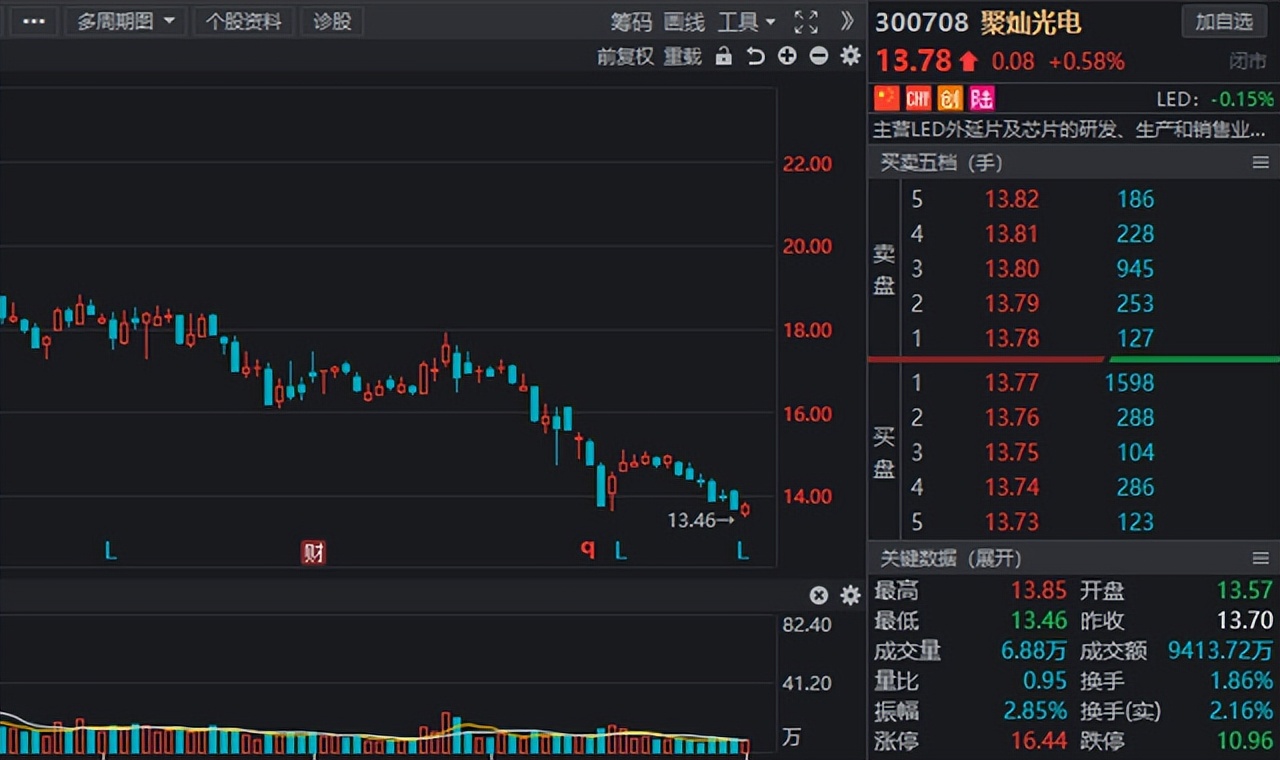
Task: Click the undo arrow icon
Action: [x=755, y=57]
